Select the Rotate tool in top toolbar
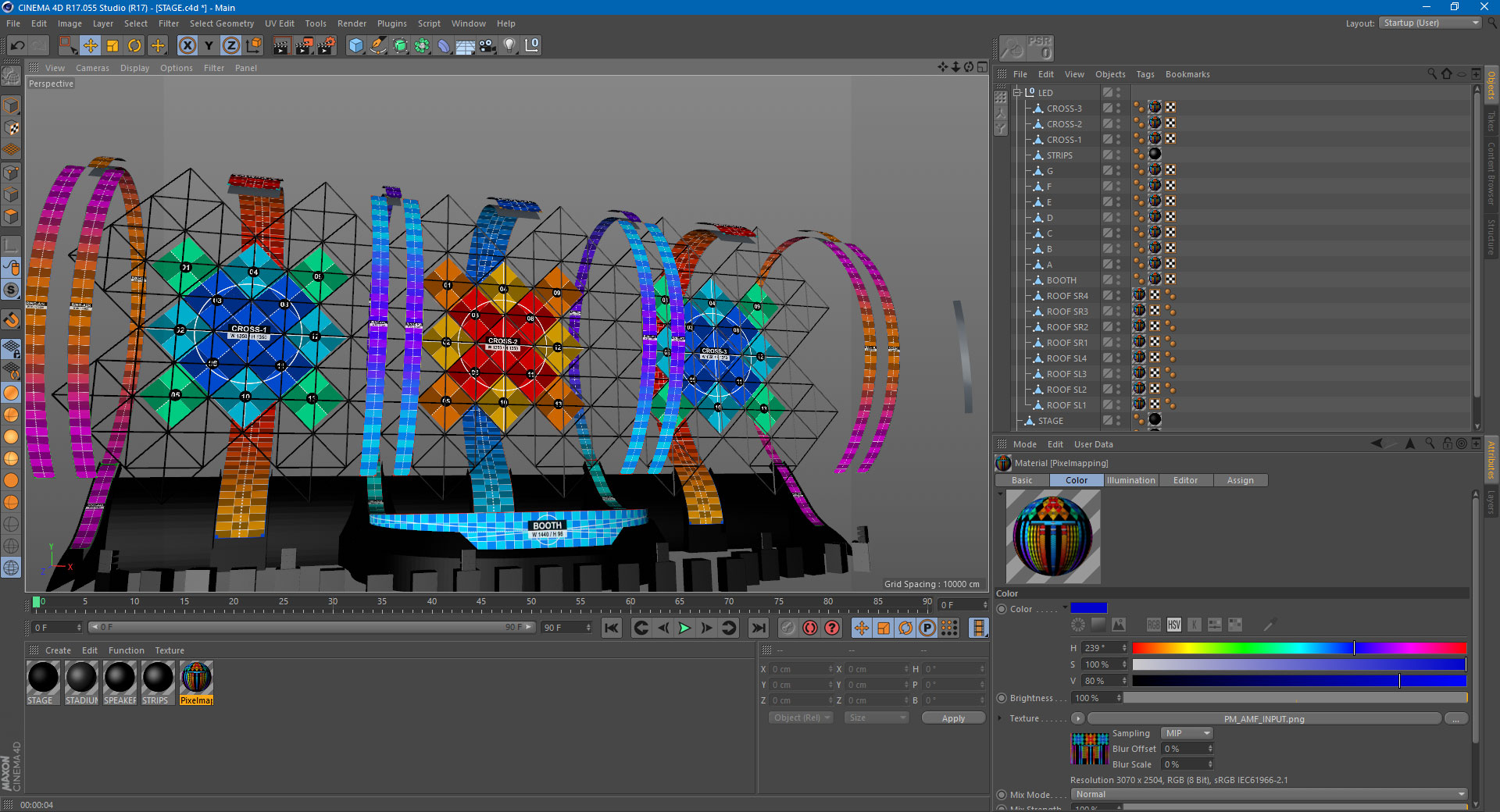1500x812 pixels. tap(134, 46)
